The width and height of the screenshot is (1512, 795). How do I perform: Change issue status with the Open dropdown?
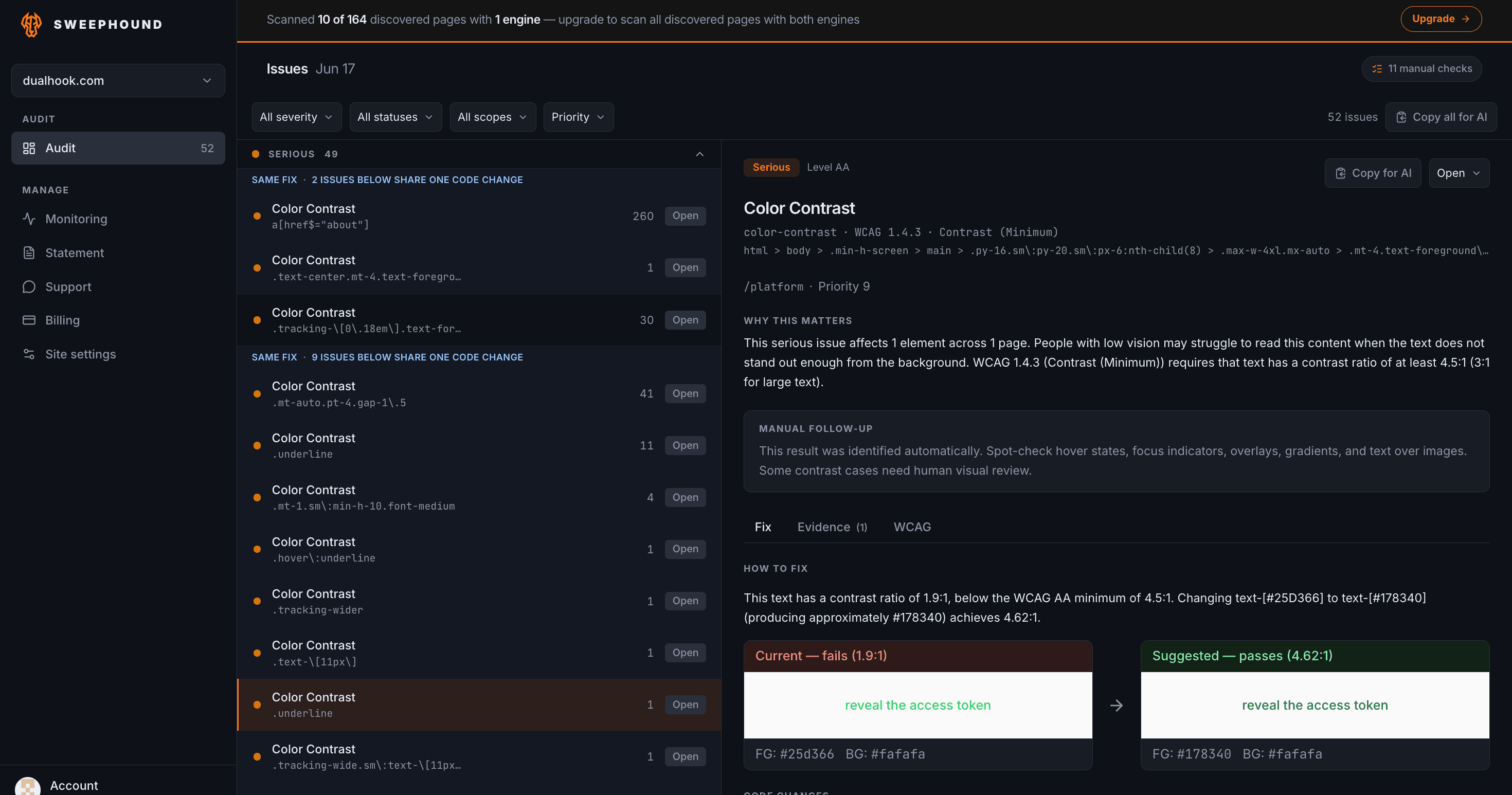click(1459, 173)
